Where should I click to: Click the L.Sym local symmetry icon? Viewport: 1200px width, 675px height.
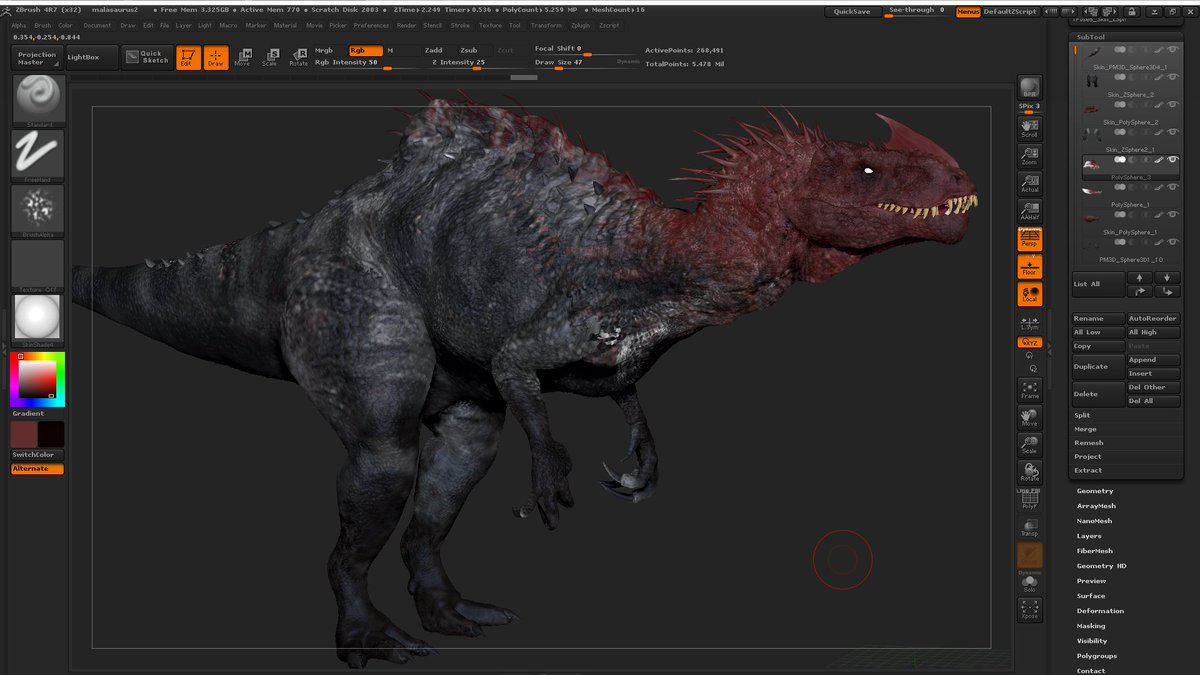pyautogui.click(x=1029, y=322)
